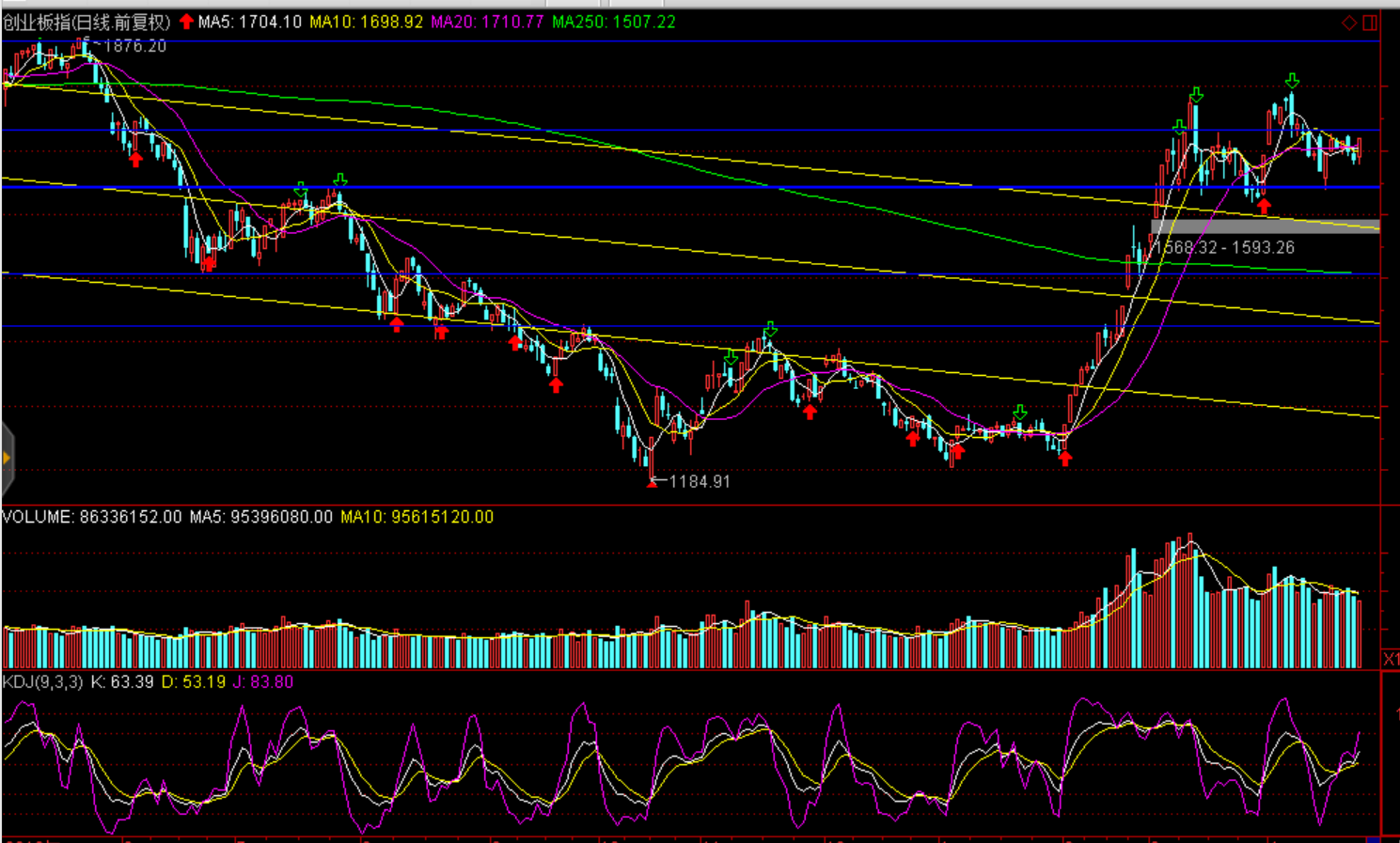Click the red diamond icon at top right
Image resolution: width=1400 pixels, height=843 pixels.
click(1349, 23)
